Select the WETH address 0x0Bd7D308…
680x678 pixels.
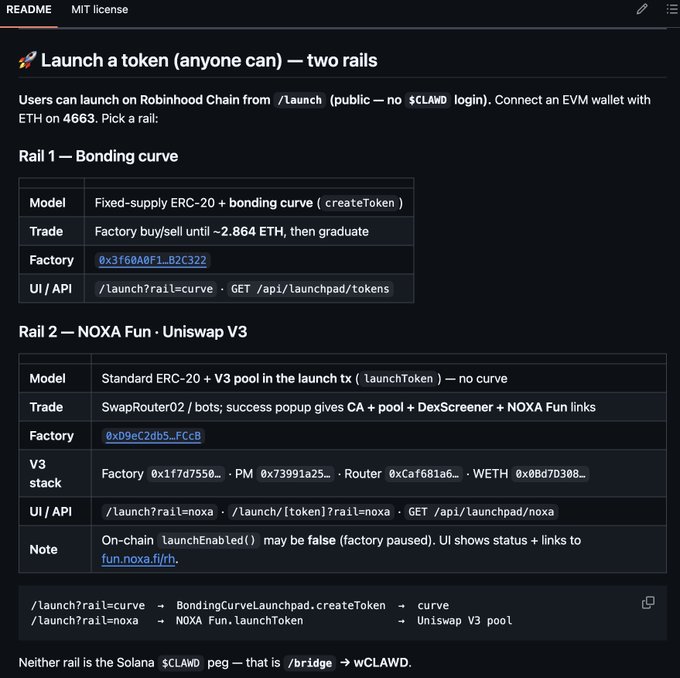550,474
